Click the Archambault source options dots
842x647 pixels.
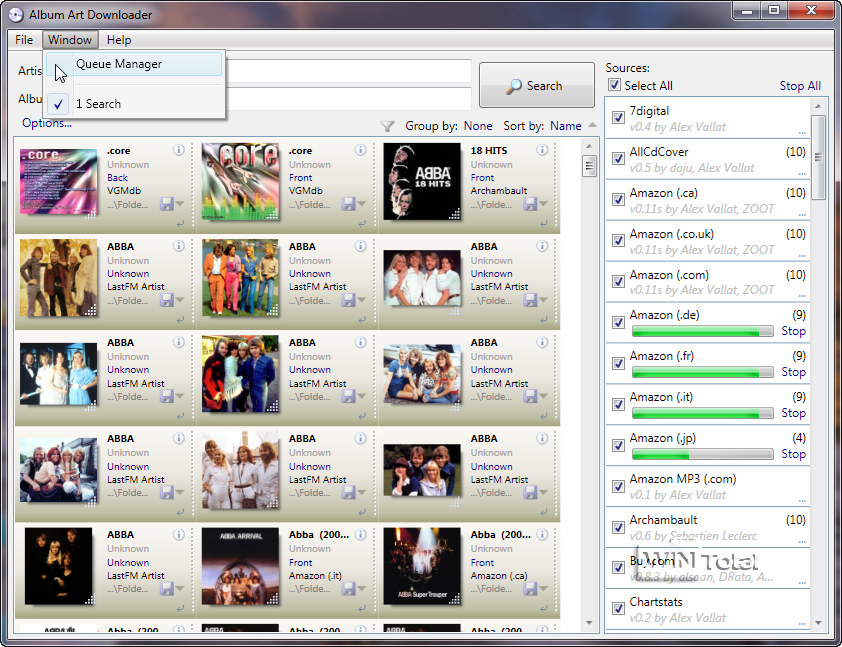pyautogui.click(x=802, y=541)
